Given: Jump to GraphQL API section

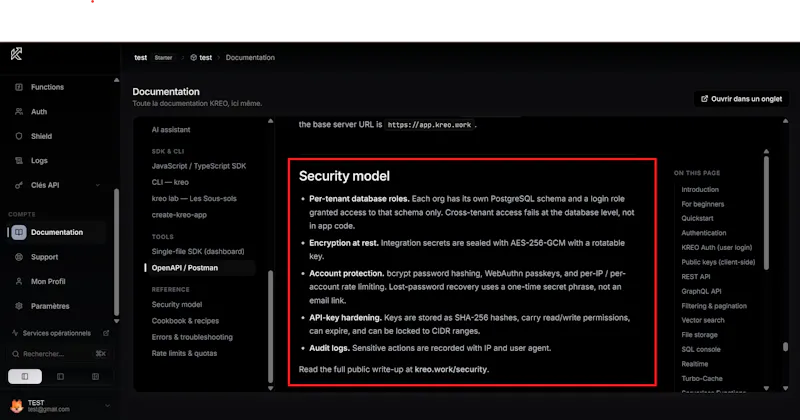Looking at the screenshot, I should pyautogui.click(x=702, y=291).
